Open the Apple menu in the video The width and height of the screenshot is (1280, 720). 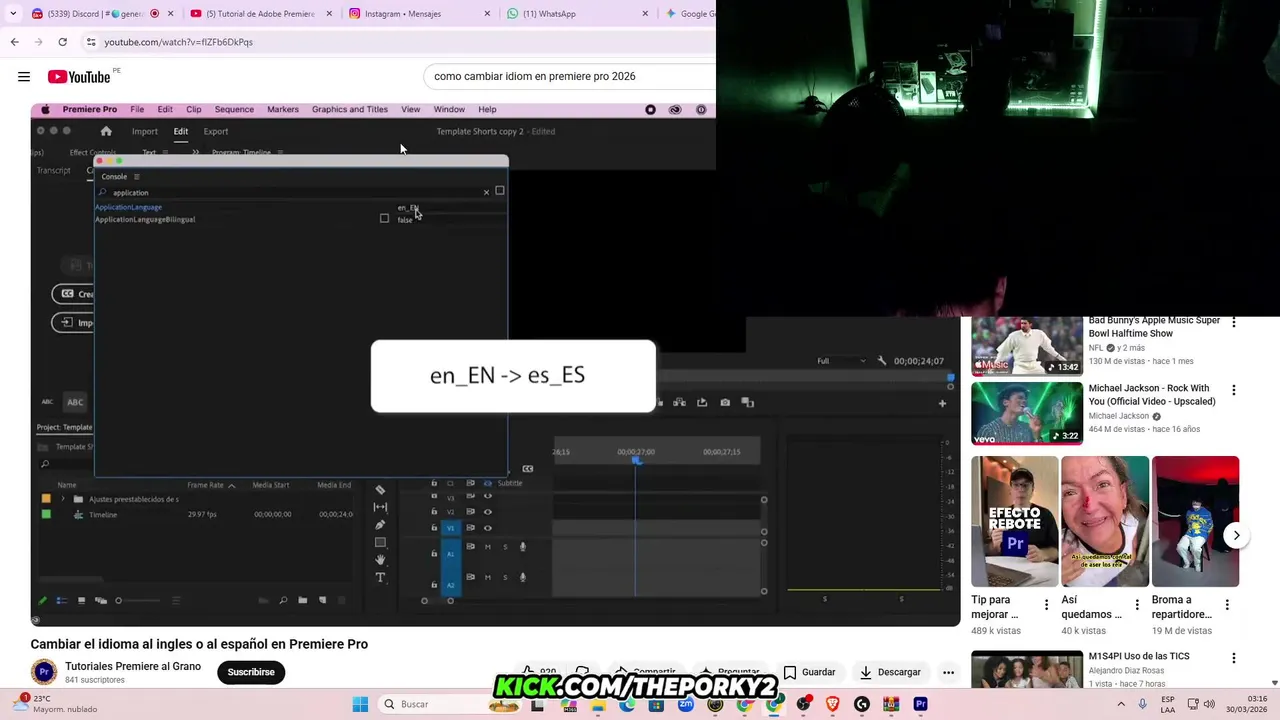45,109
